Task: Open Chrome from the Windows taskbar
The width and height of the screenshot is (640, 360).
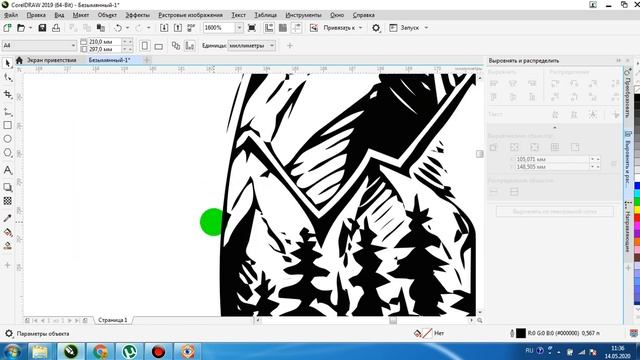Action: coord(100,351)
